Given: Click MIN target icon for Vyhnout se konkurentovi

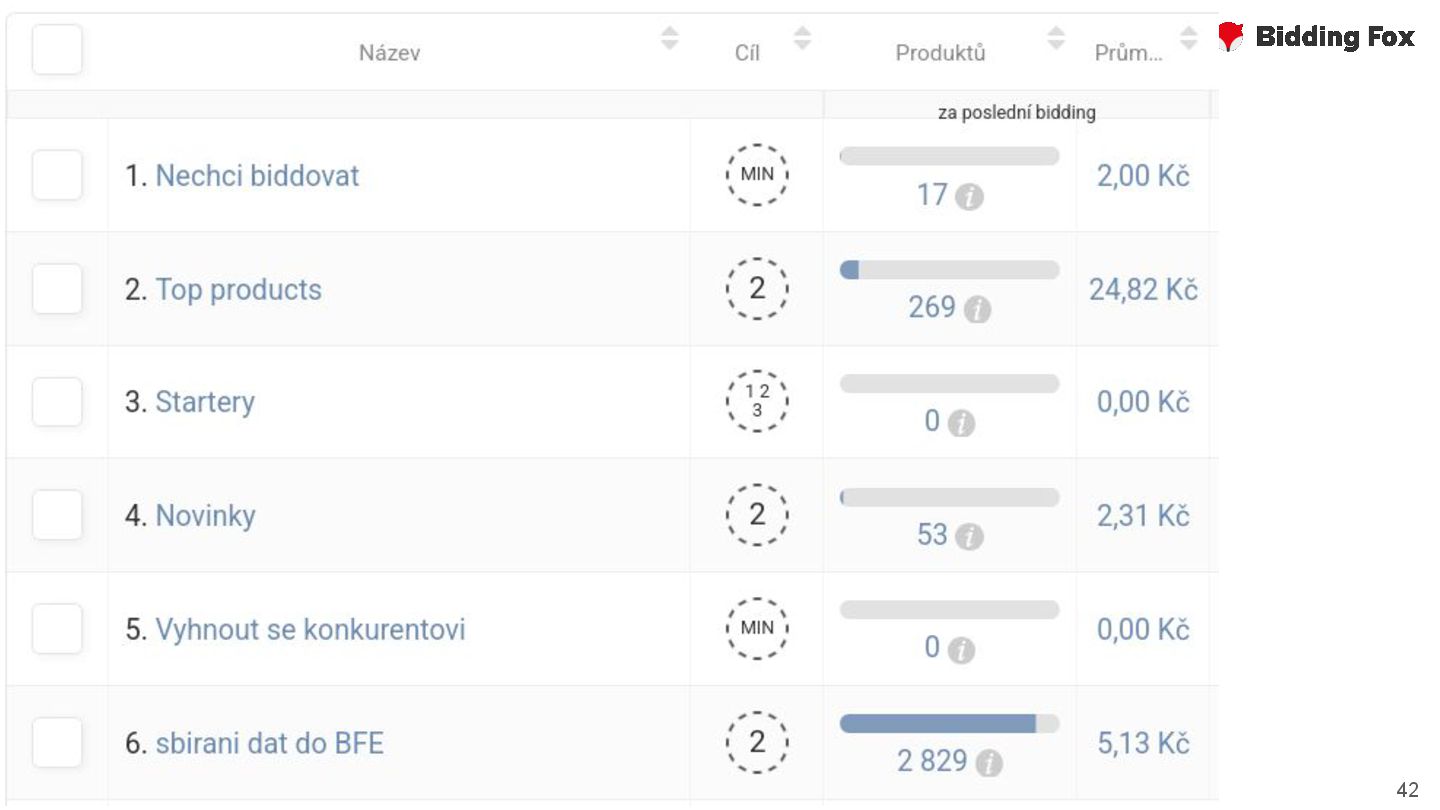Looking at the screenshot, I should point(757,629).
